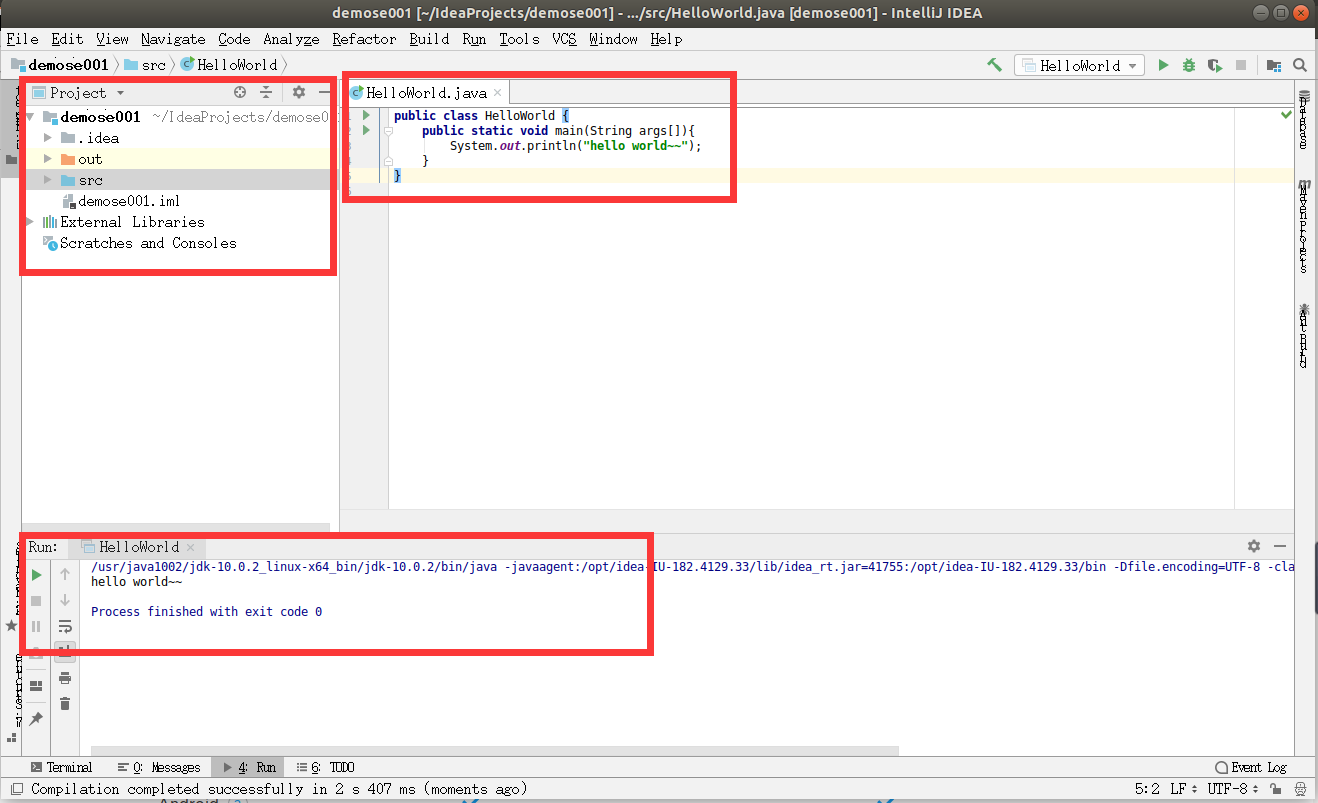This screenshot has height=803, width=1318.
Task: Start debugging with the bug icon
Action: (x=1189, y=65)
